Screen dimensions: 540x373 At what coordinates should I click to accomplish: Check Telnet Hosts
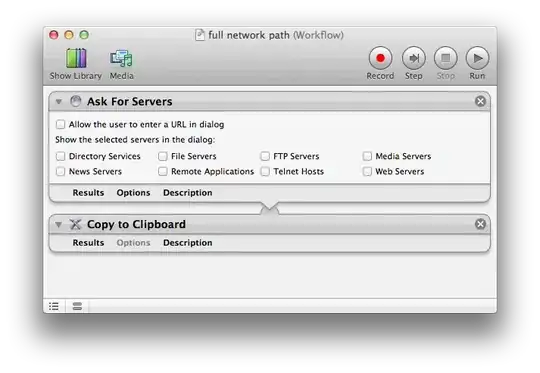[265, 172]
